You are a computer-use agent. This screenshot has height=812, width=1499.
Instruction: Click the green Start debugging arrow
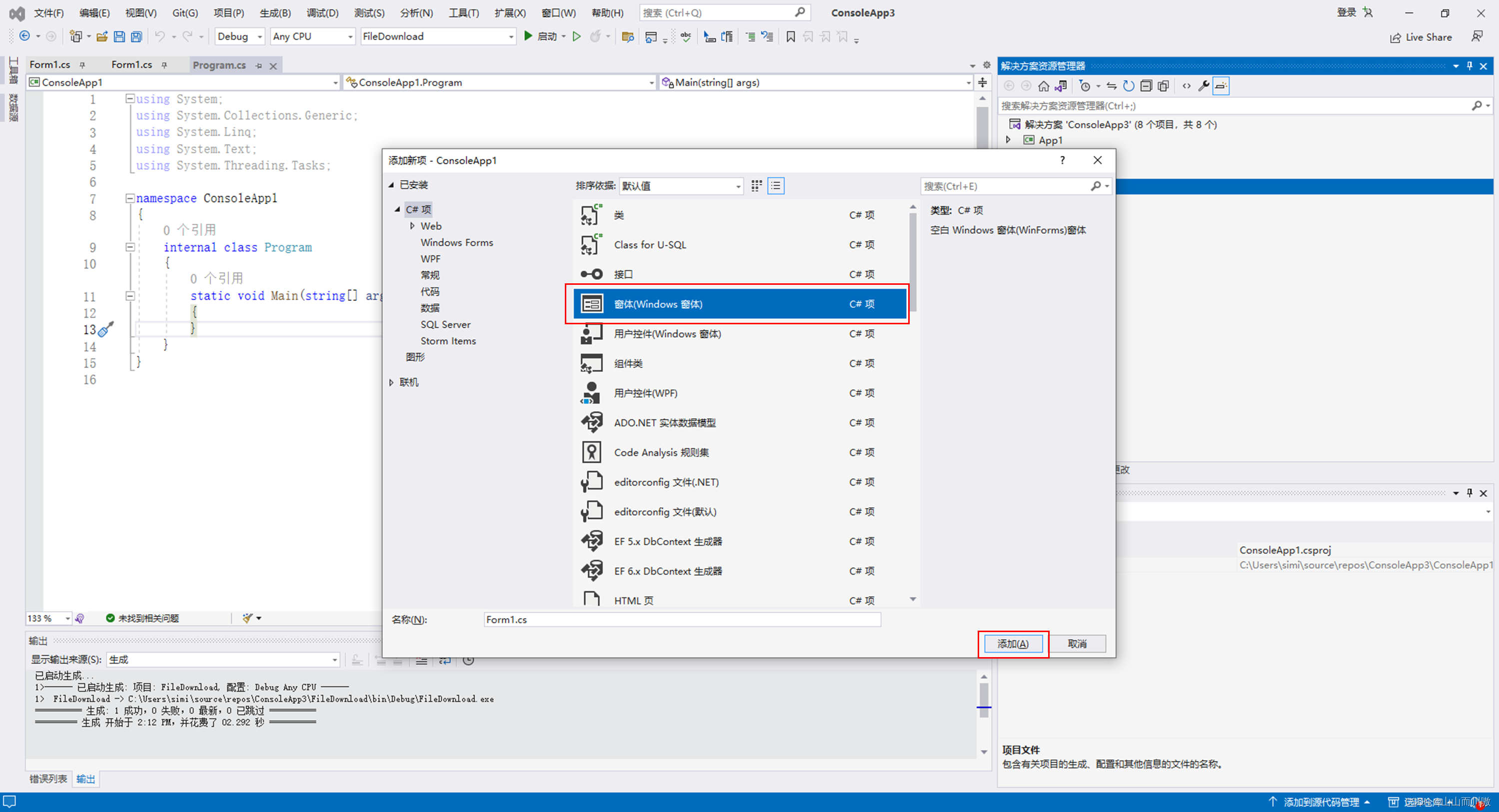528,36
